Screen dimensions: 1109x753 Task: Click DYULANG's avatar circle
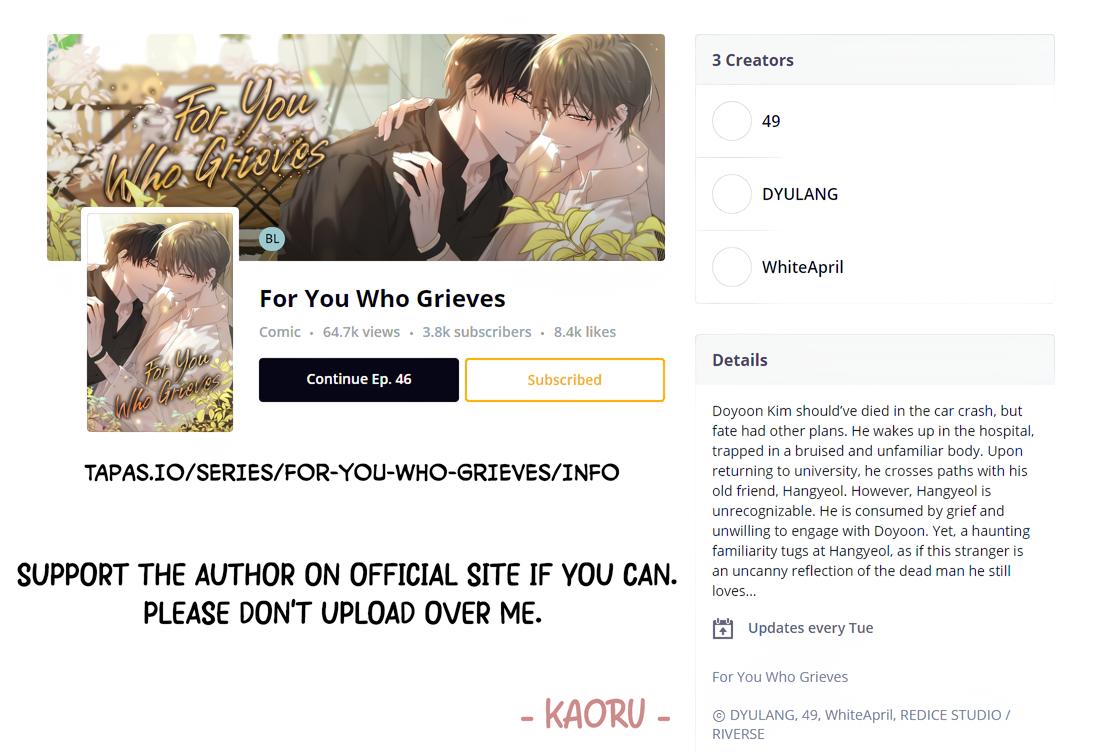click(x=732, y=194)
